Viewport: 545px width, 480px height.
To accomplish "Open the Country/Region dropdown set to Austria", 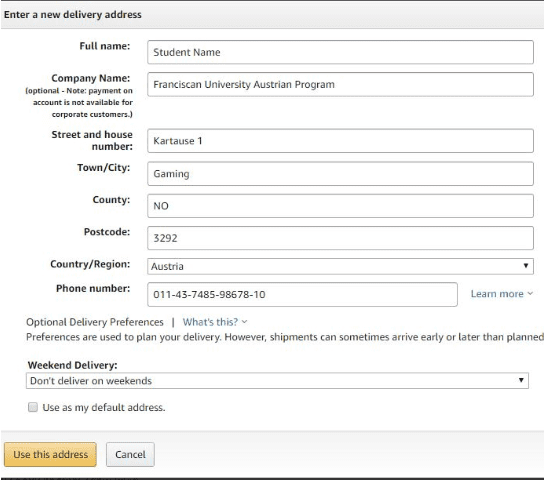I will [340, 266].
